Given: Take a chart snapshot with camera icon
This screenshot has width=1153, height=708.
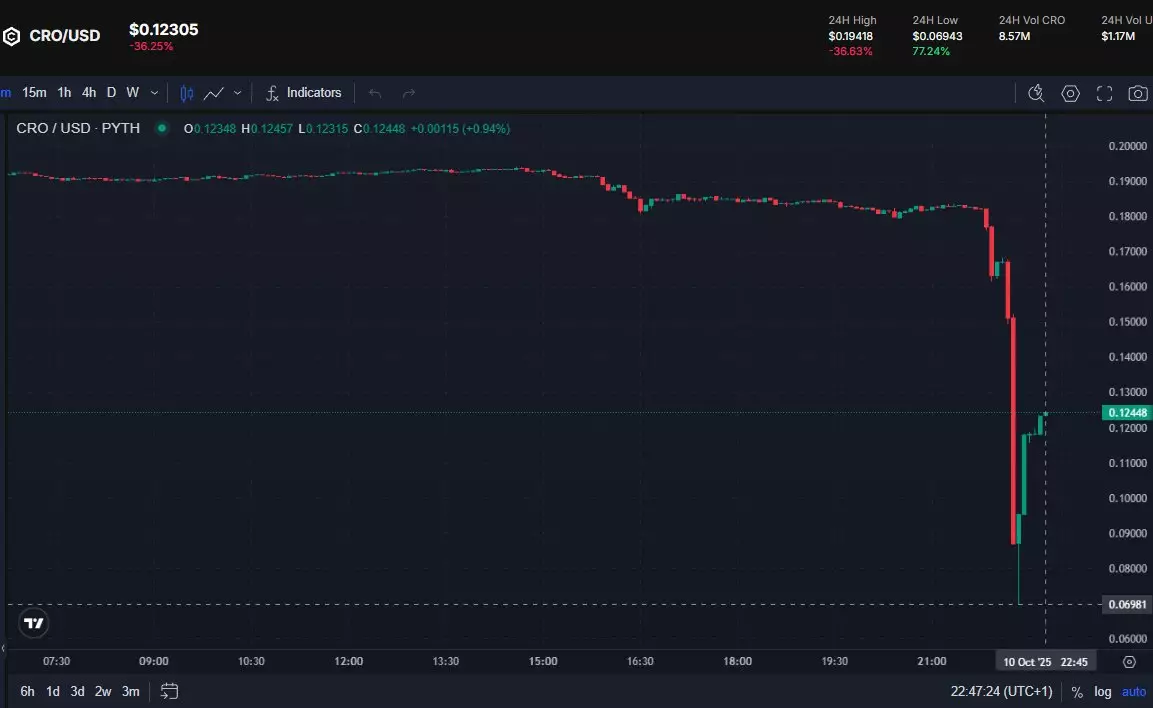Looking at the screenshot, I should coord(1137,93).
